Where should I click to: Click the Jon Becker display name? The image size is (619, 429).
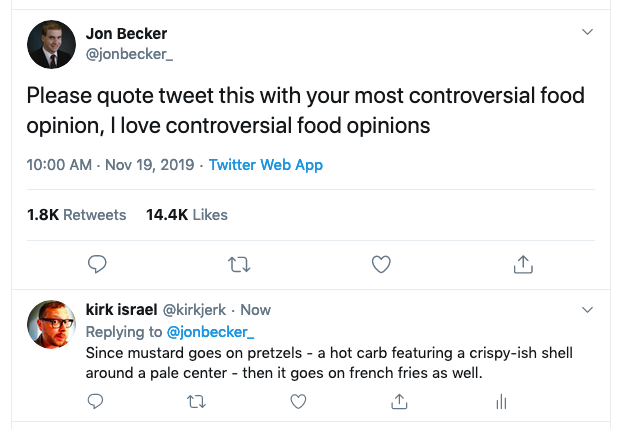(130, 34)
